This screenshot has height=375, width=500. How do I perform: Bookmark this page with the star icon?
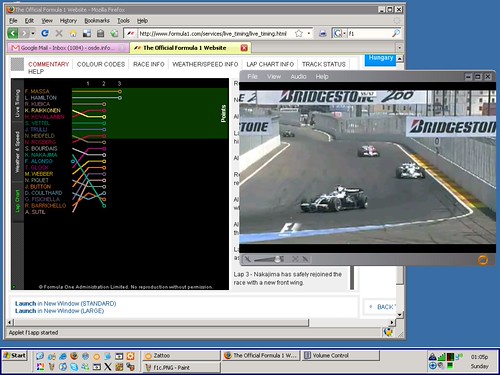pos(299,33)
